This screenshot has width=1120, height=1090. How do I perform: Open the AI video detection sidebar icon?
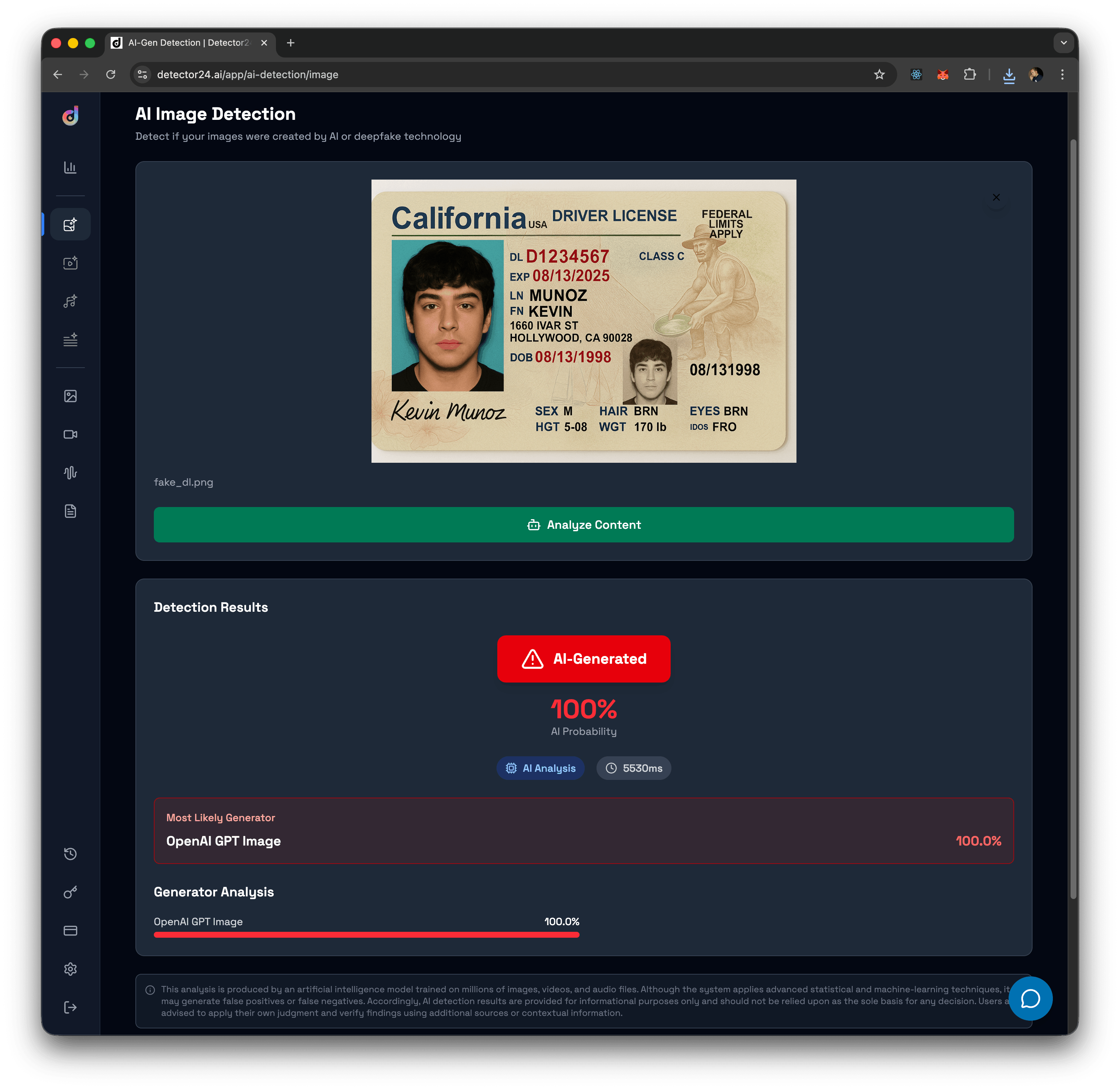[x=70, y=263]
